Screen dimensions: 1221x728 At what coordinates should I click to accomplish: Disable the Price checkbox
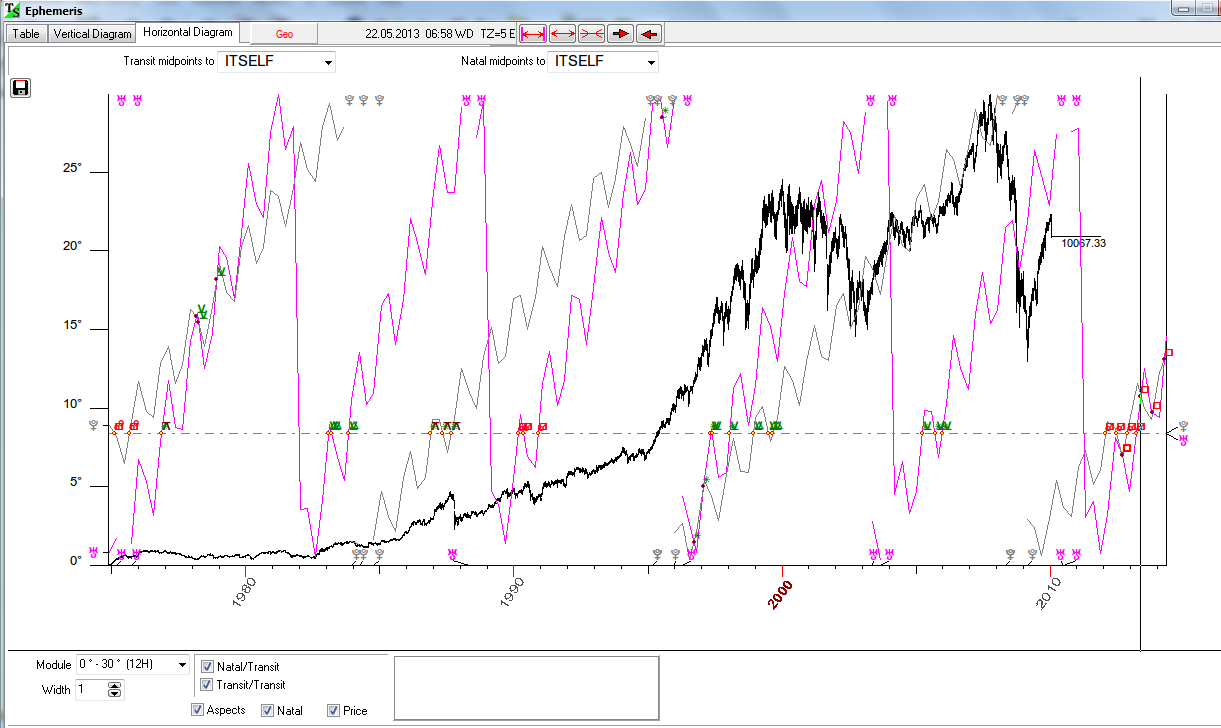point(333,711)
